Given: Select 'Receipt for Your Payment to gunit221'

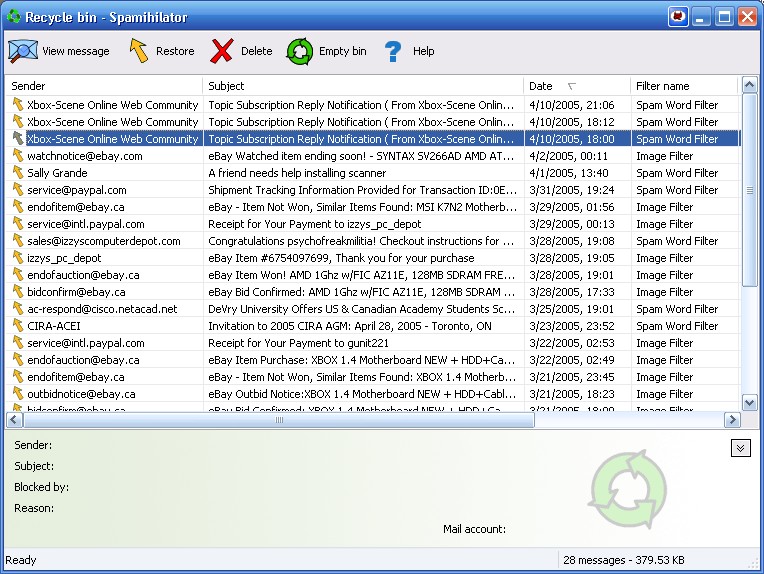Looking at the screenshot, I should (x=298, y=343).
